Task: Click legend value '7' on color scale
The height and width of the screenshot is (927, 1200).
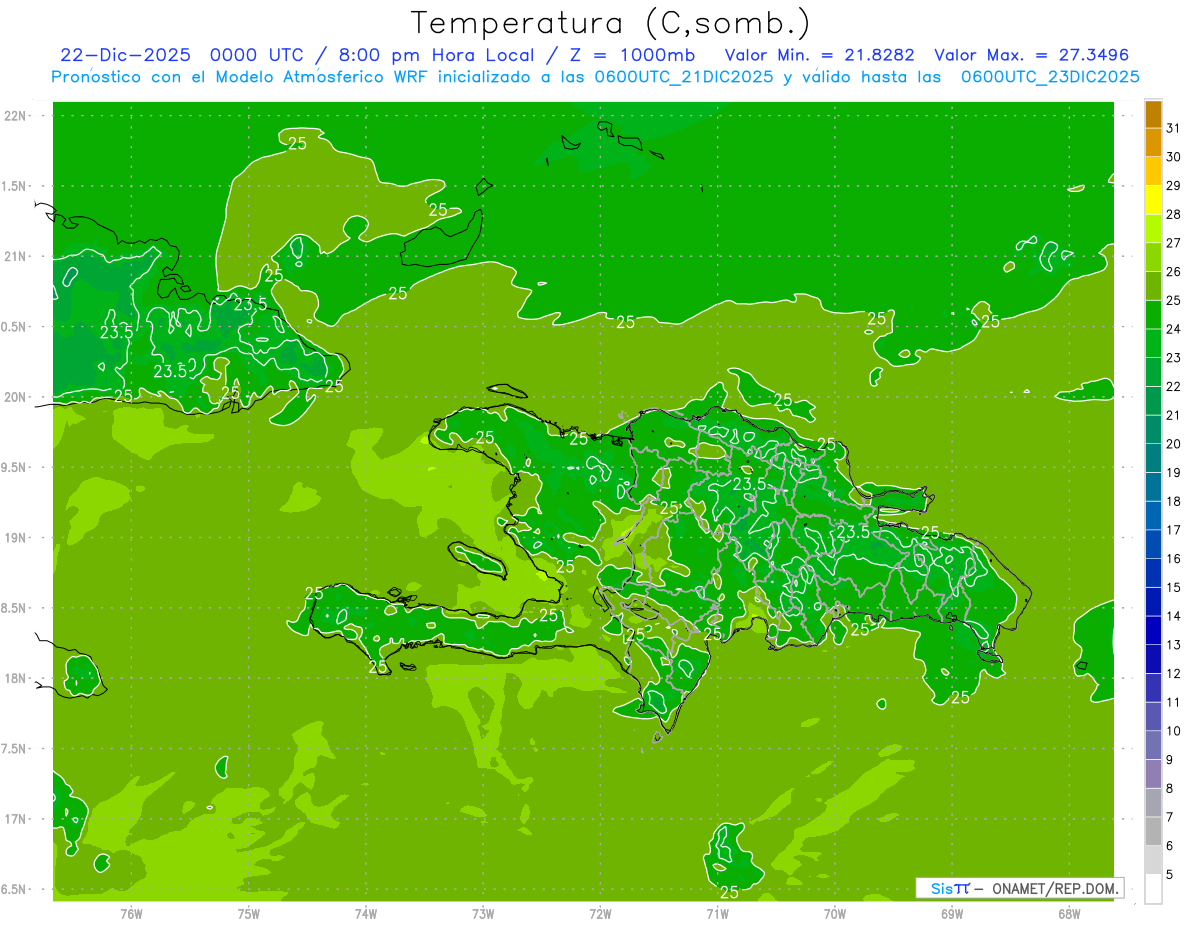Action: coord(1170,817)
